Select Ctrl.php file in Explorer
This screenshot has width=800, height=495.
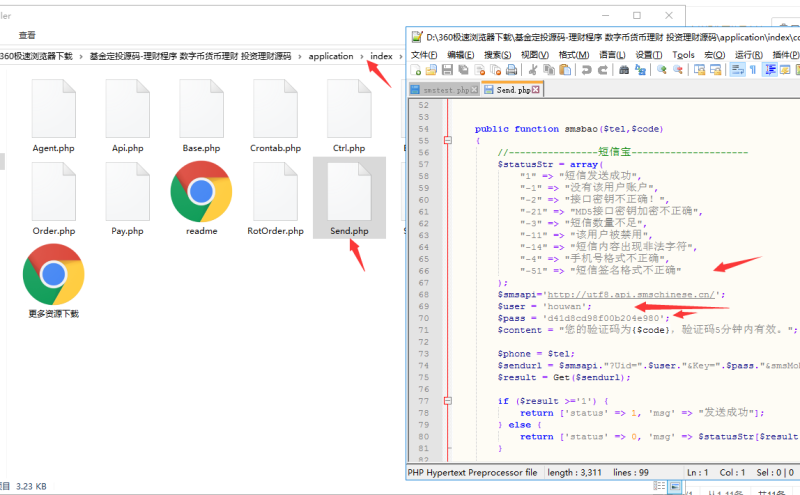349,116
